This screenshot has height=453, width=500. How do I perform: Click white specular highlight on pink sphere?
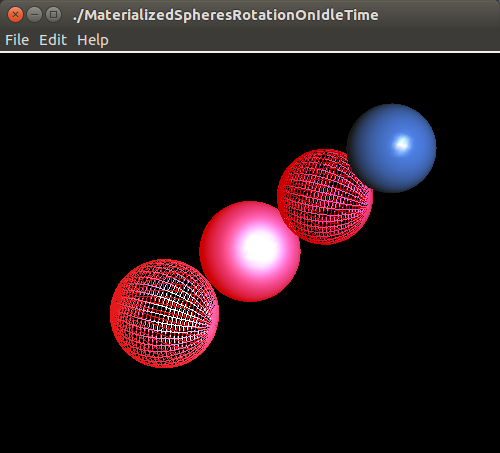coord(258,248)
